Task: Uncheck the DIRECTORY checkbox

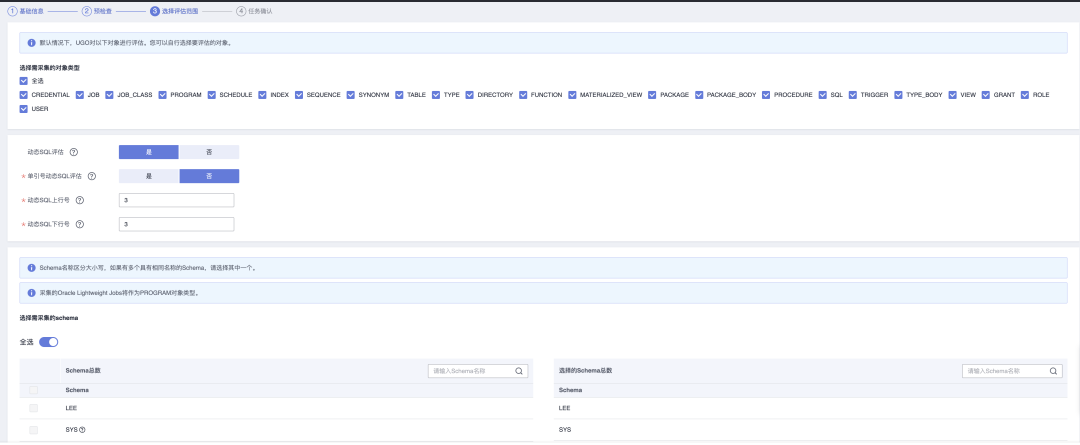Action: coord(470,95)
